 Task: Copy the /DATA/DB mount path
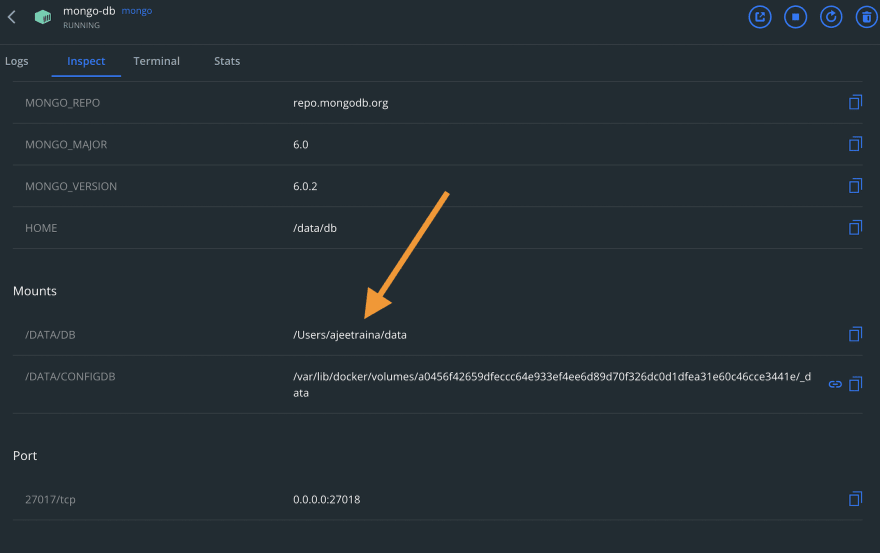coord(855,334)
